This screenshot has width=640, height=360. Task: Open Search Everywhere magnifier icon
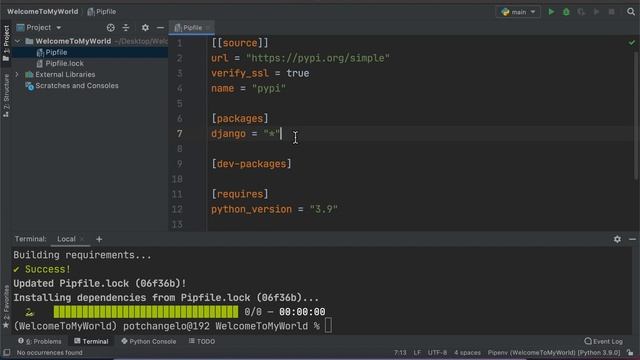pyautogui.click(x=631, y=12)
